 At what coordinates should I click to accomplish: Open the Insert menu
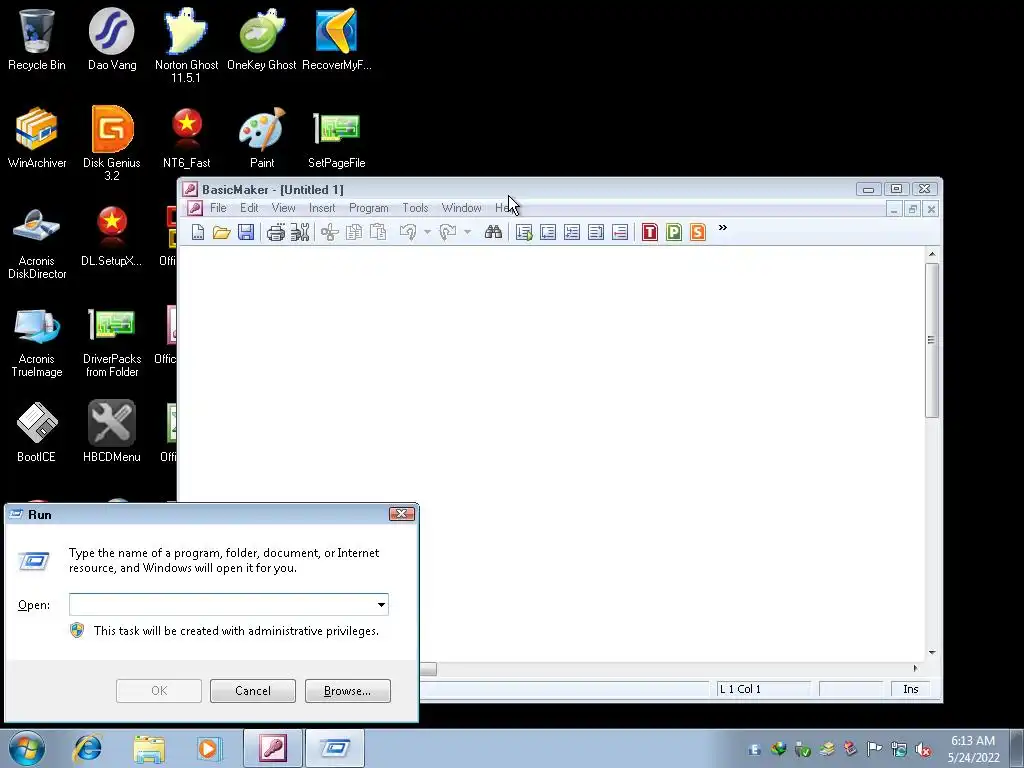[x=322, y=208]
